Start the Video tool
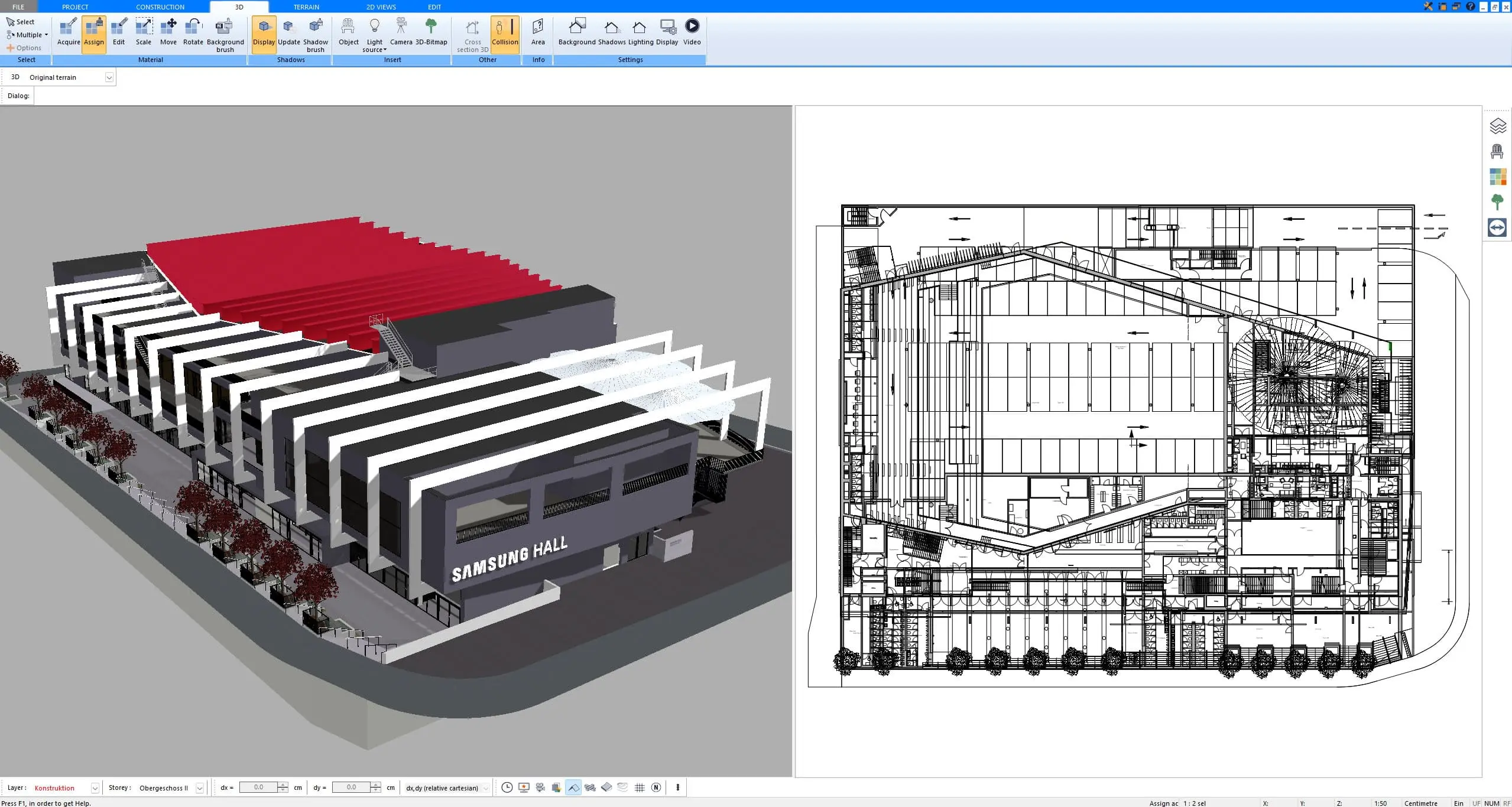Screen dimensions: 1512x807 click(692, 32)
